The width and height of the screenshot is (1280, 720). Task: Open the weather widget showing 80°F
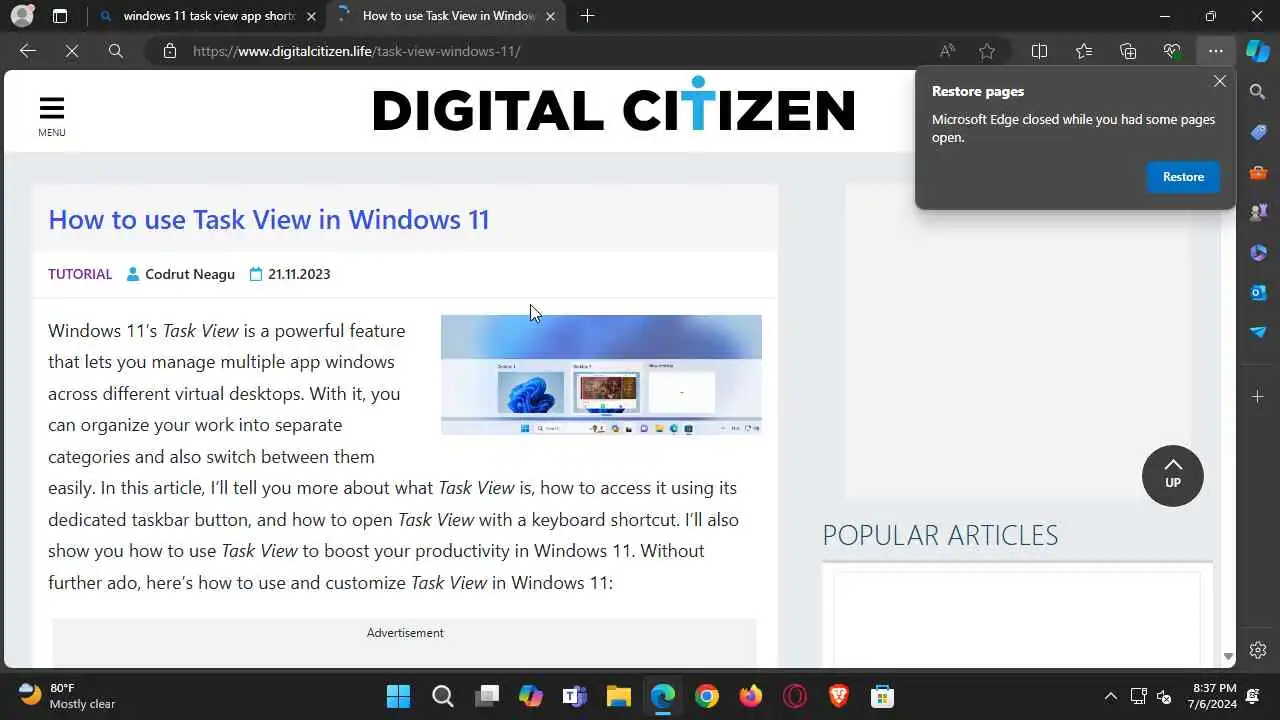tap(67, 696)
